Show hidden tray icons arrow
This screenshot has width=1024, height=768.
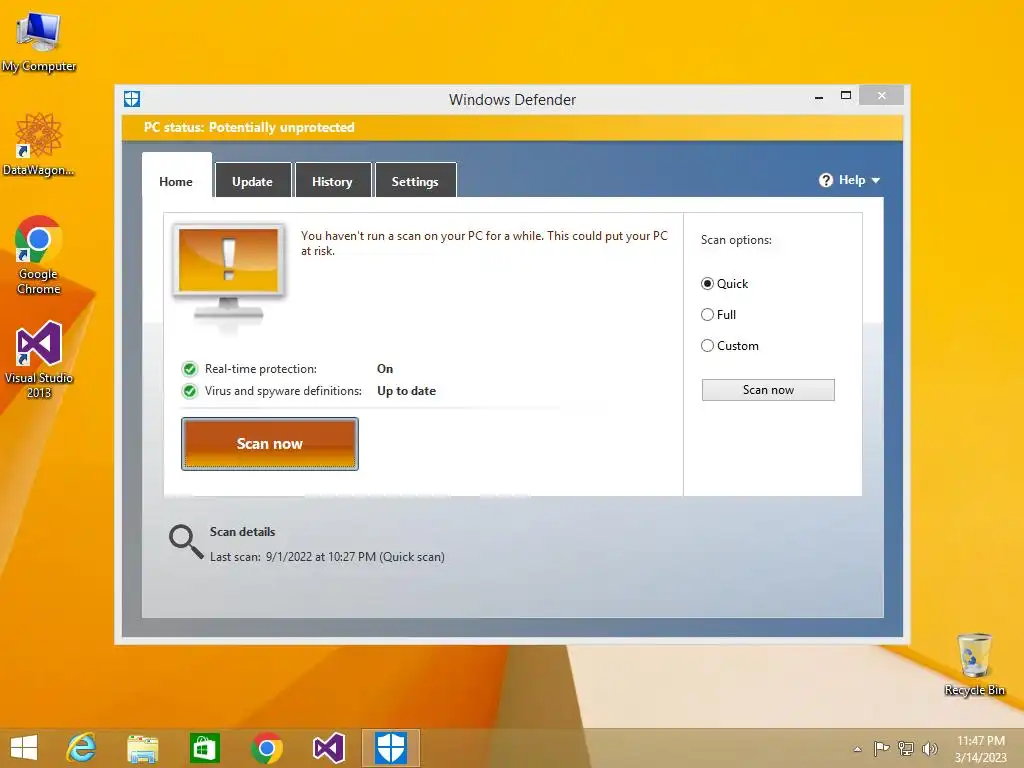(x=857, y=749)
